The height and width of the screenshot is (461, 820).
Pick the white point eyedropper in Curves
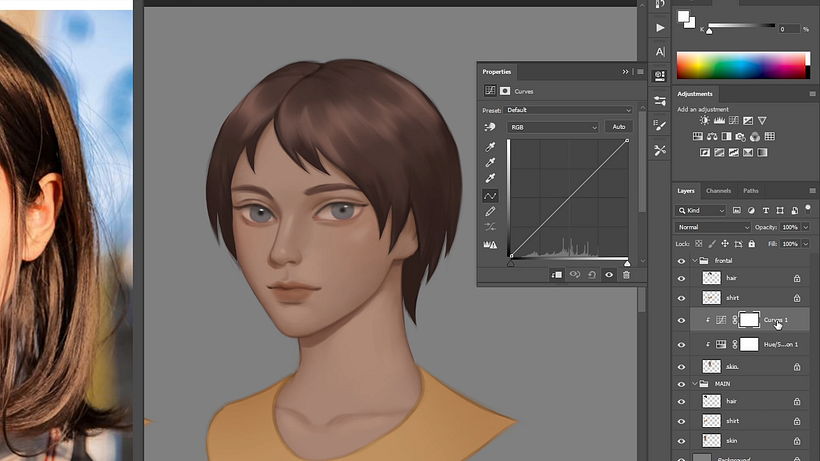[x=490, y=178]
